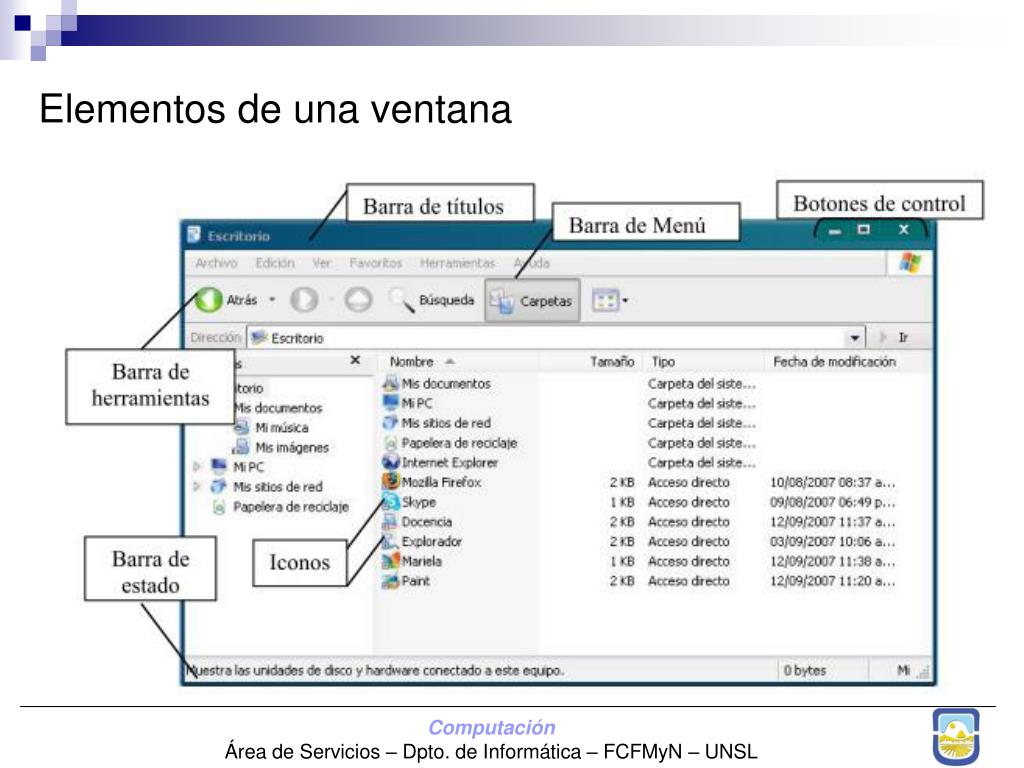Click the Paint date 12/09/2007 11:20 cell
This screenshot has width=1024, height=768.
point(833,581)
